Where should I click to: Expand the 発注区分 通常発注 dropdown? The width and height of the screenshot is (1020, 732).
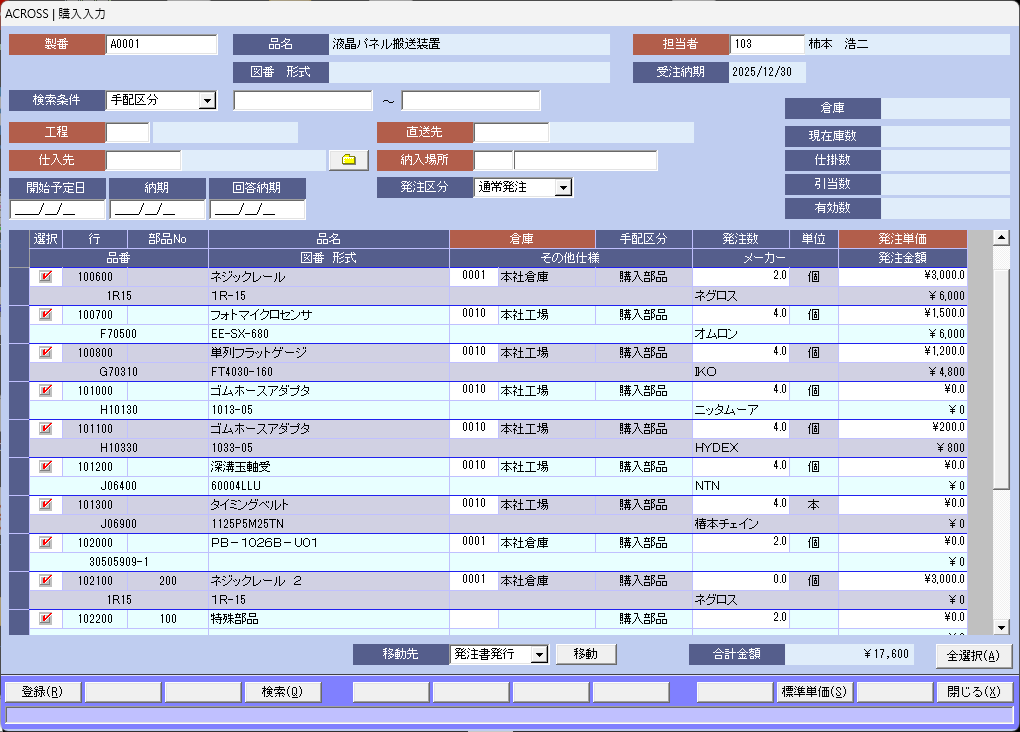(563, 187)
